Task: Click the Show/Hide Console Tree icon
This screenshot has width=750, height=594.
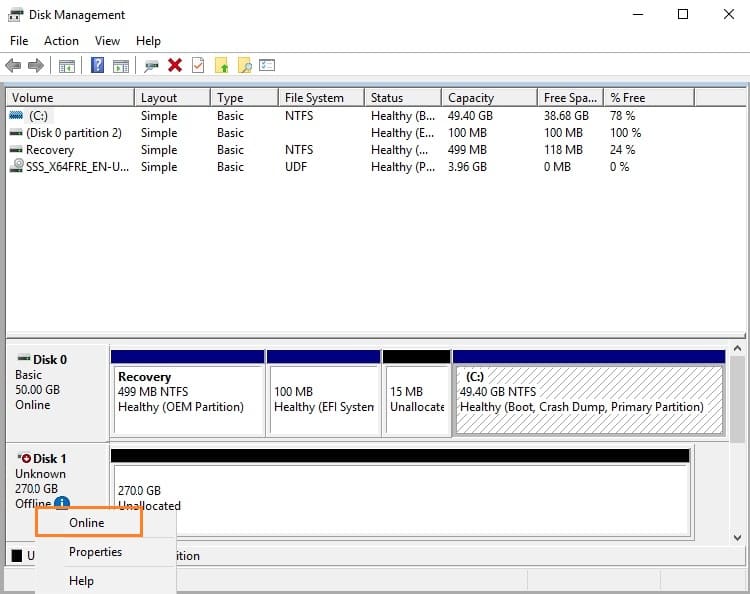Action: pyautogui.click(x=67, y=66)
